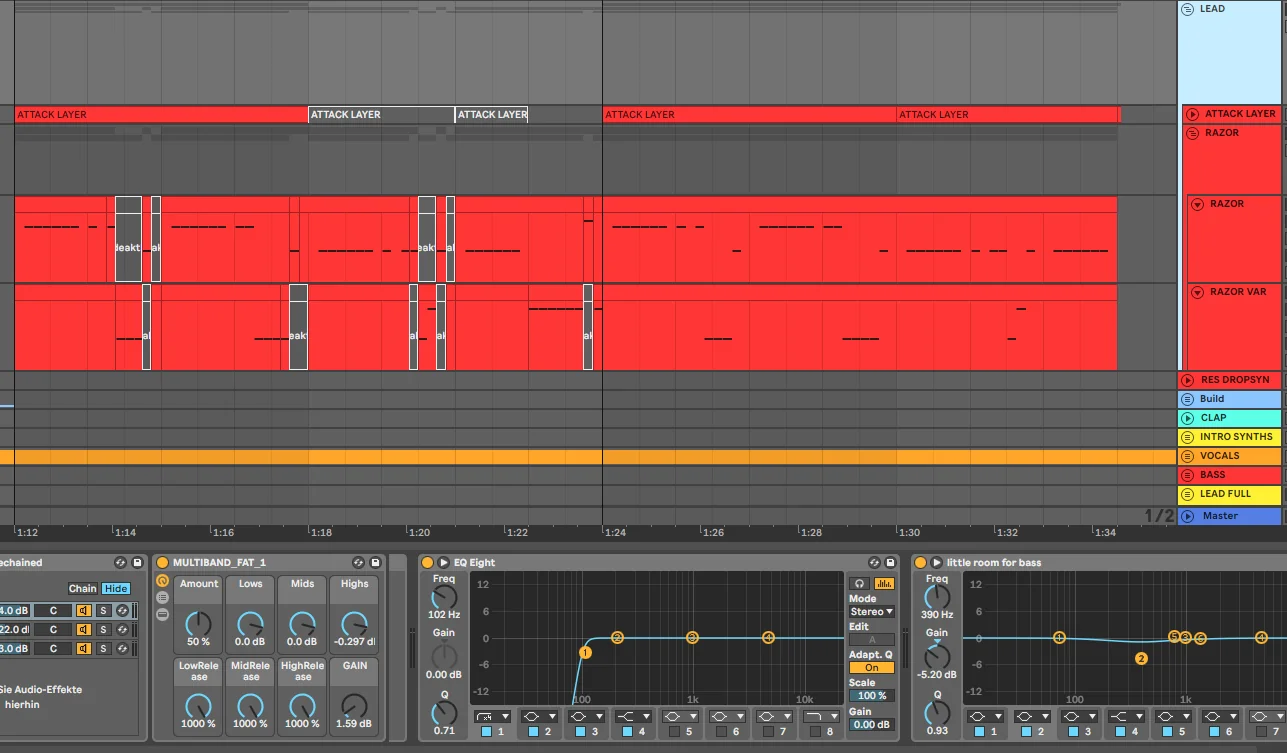The image size is (1287, 753).
Task: Click the play icon on CLAP track
Action: click(x=1187, y=418)
